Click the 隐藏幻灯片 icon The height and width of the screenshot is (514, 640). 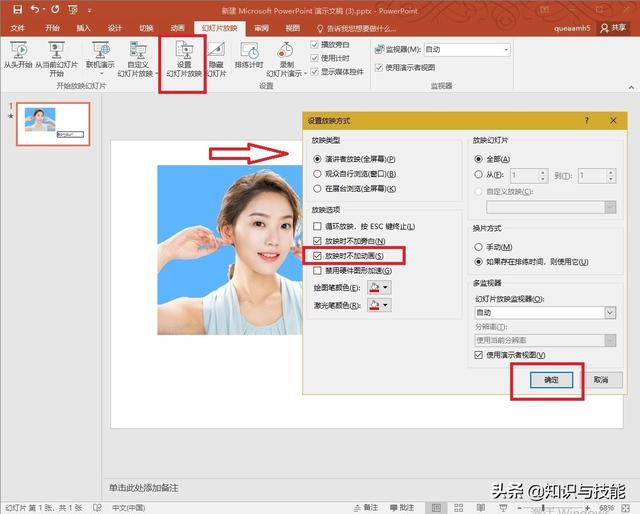[x=215, y=50]
